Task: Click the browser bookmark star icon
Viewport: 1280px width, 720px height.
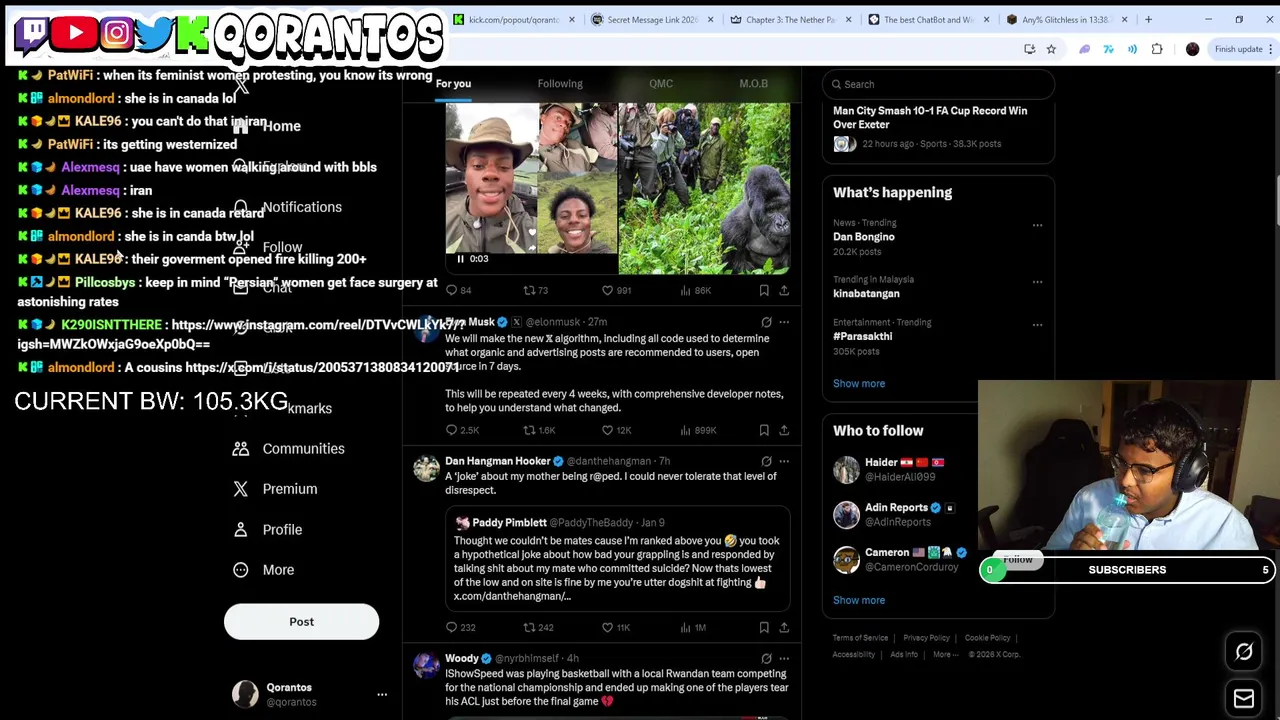Action: click(x=1051, y=49)
